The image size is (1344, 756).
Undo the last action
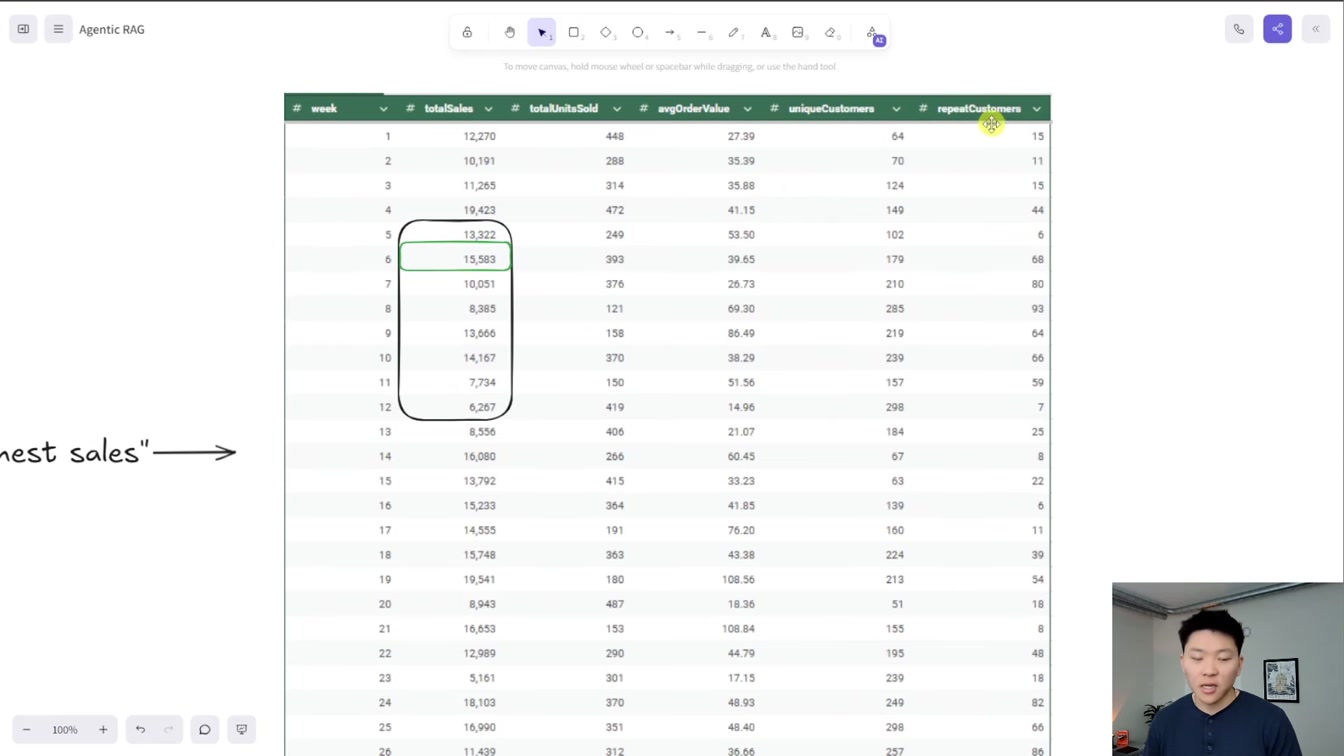[140, 730]
